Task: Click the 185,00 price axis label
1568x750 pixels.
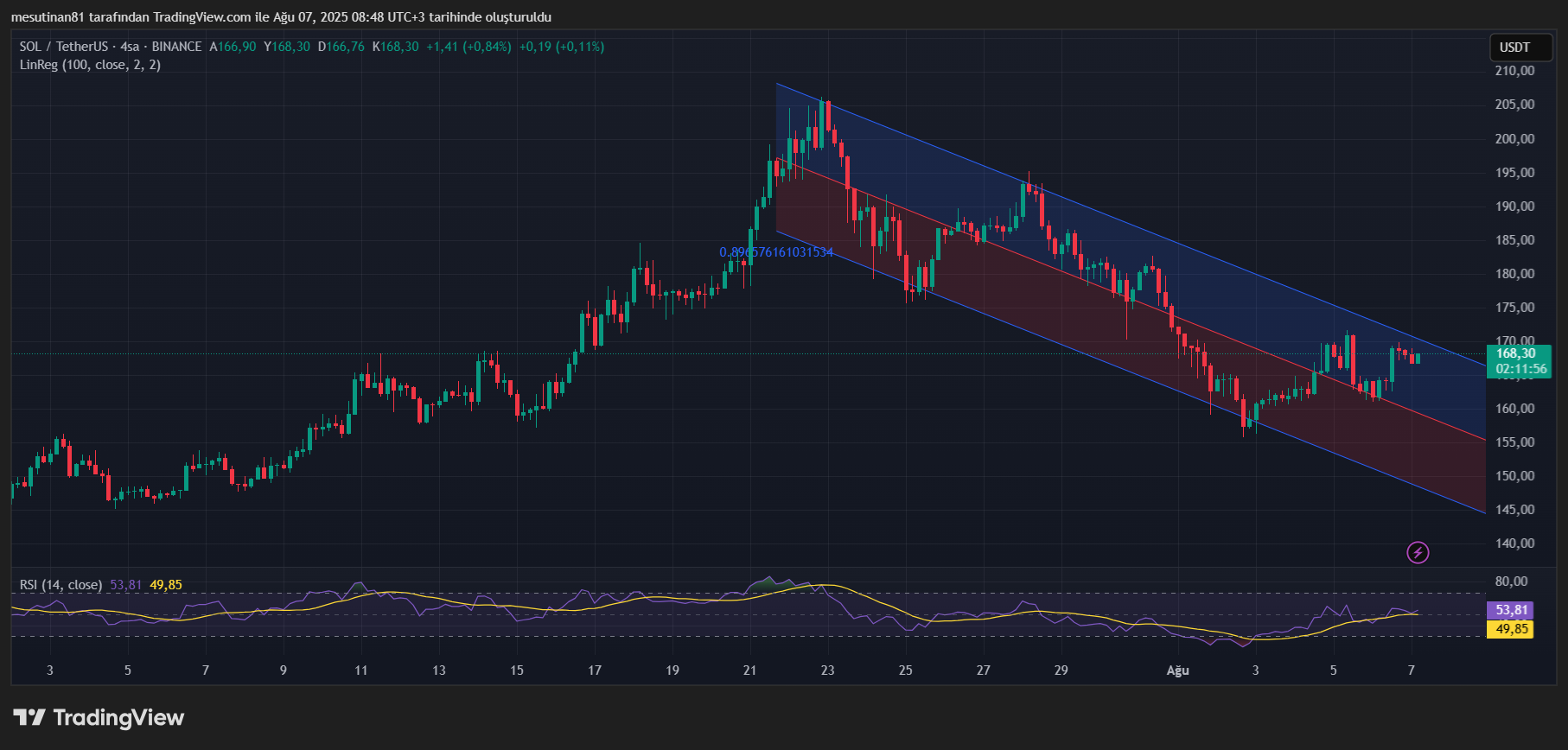Action: tap(1514, 240)
